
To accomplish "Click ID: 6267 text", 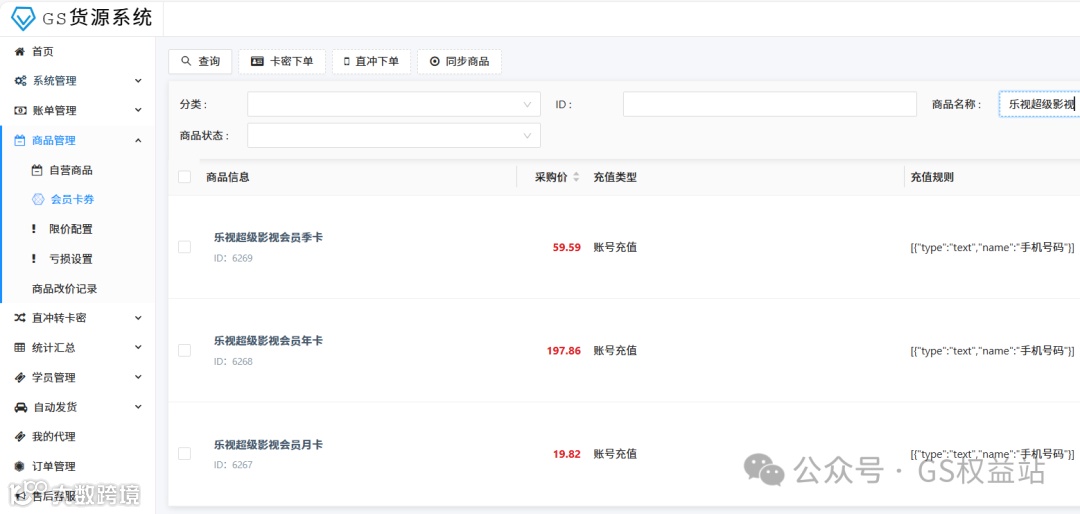I will (x=233, y=465).
